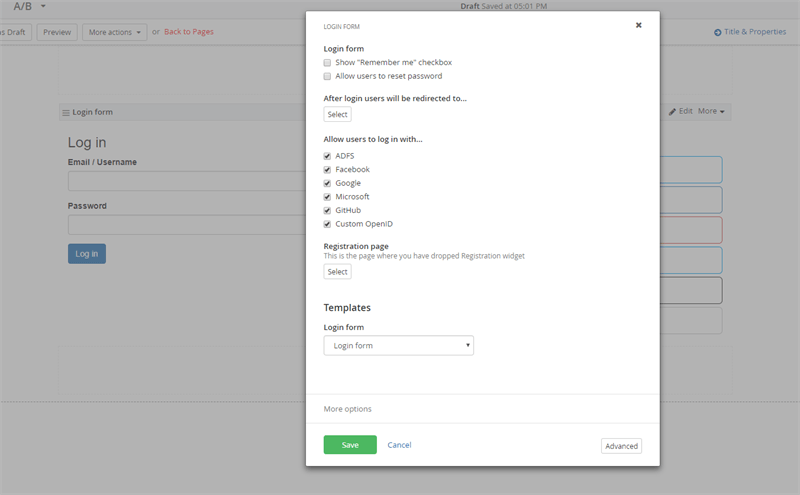
Task: Uncheck the Facebook login option
Action: click(x=327, y=170)
